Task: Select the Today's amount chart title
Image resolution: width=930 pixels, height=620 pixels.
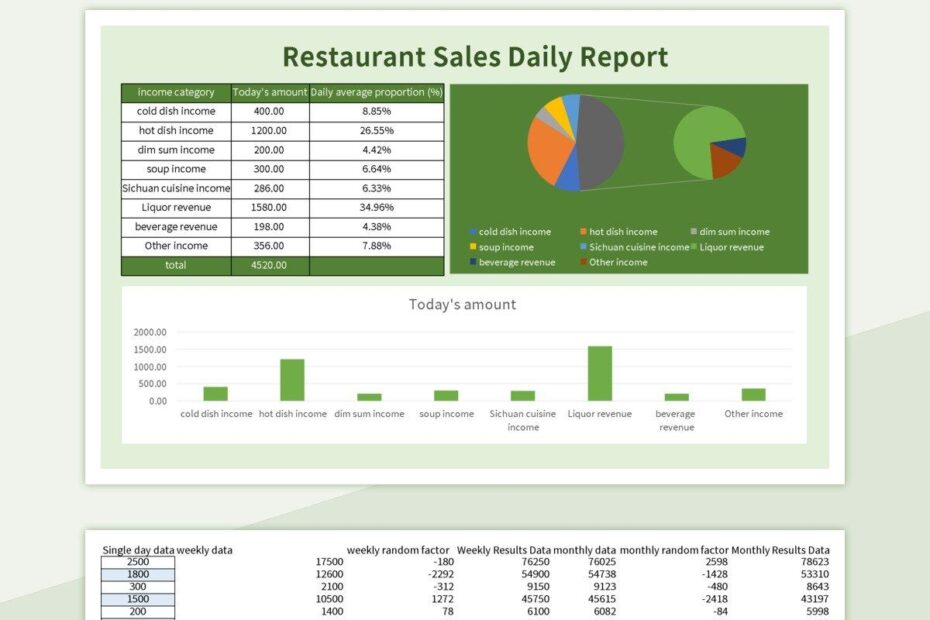Action: tap(465, 304)
